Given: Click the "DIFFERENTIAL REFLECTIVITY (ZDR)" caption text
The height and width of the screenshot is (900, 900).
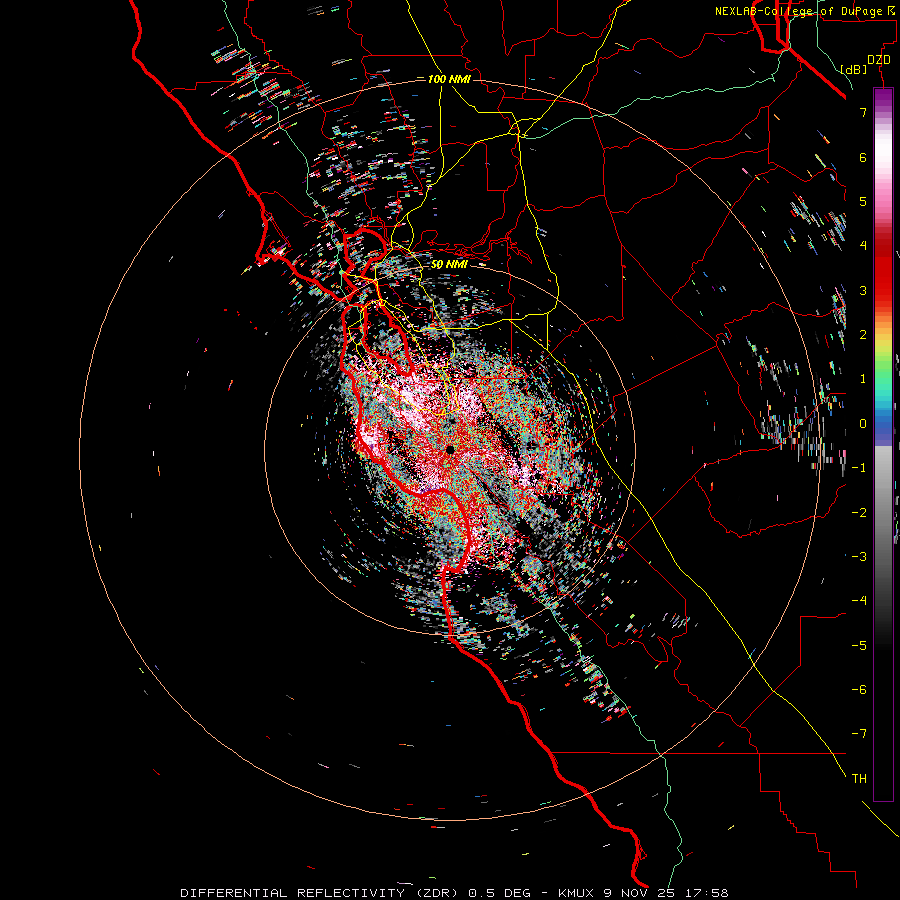Looking at the screenshot, I should pyautogui.click(x=319, y=893).
